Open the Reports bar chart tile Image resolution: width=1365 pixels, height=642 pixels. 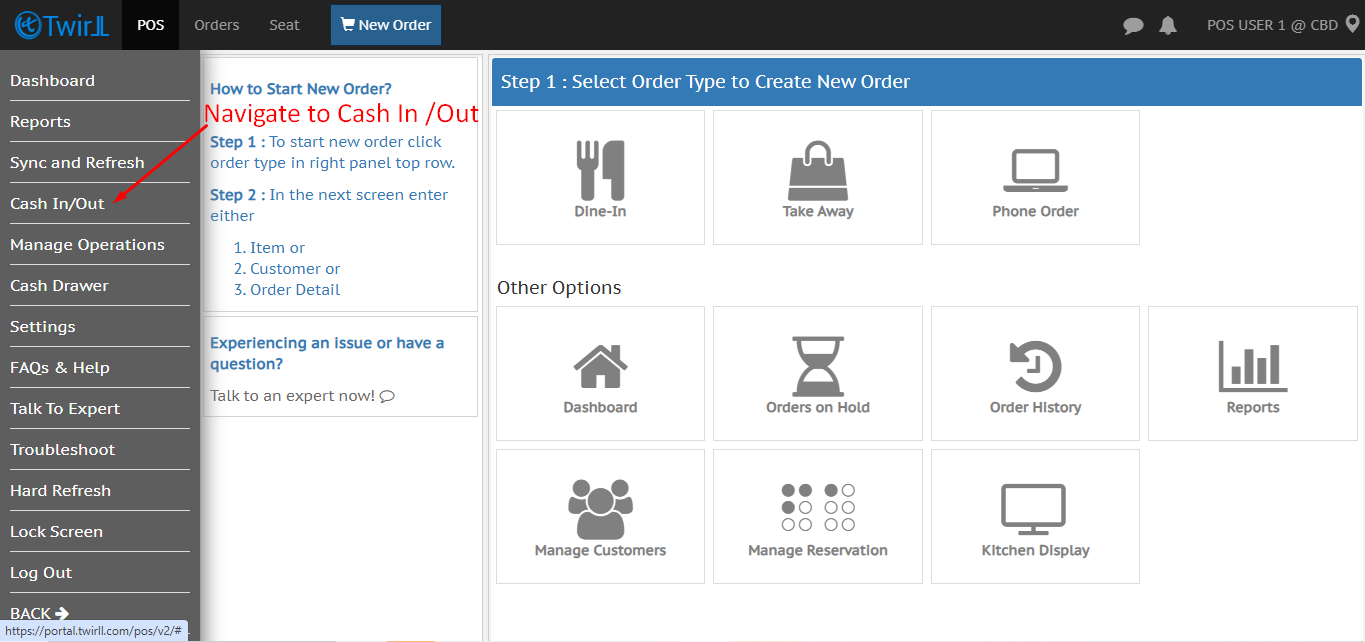pyautogui.click(x=1252, y=366)
